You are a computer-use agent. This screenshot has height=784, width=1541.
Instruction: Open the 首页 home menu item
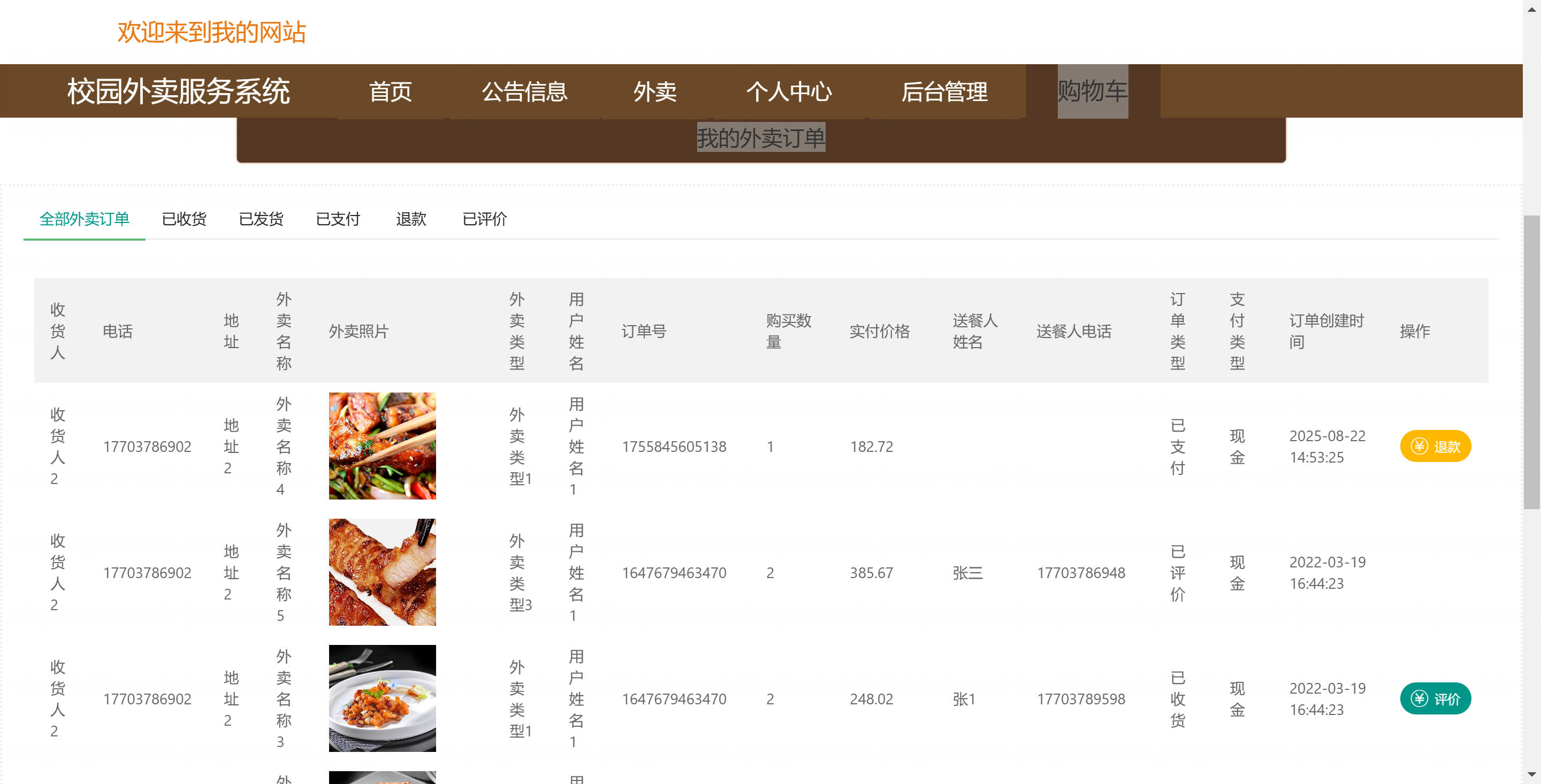coord(390,91)
